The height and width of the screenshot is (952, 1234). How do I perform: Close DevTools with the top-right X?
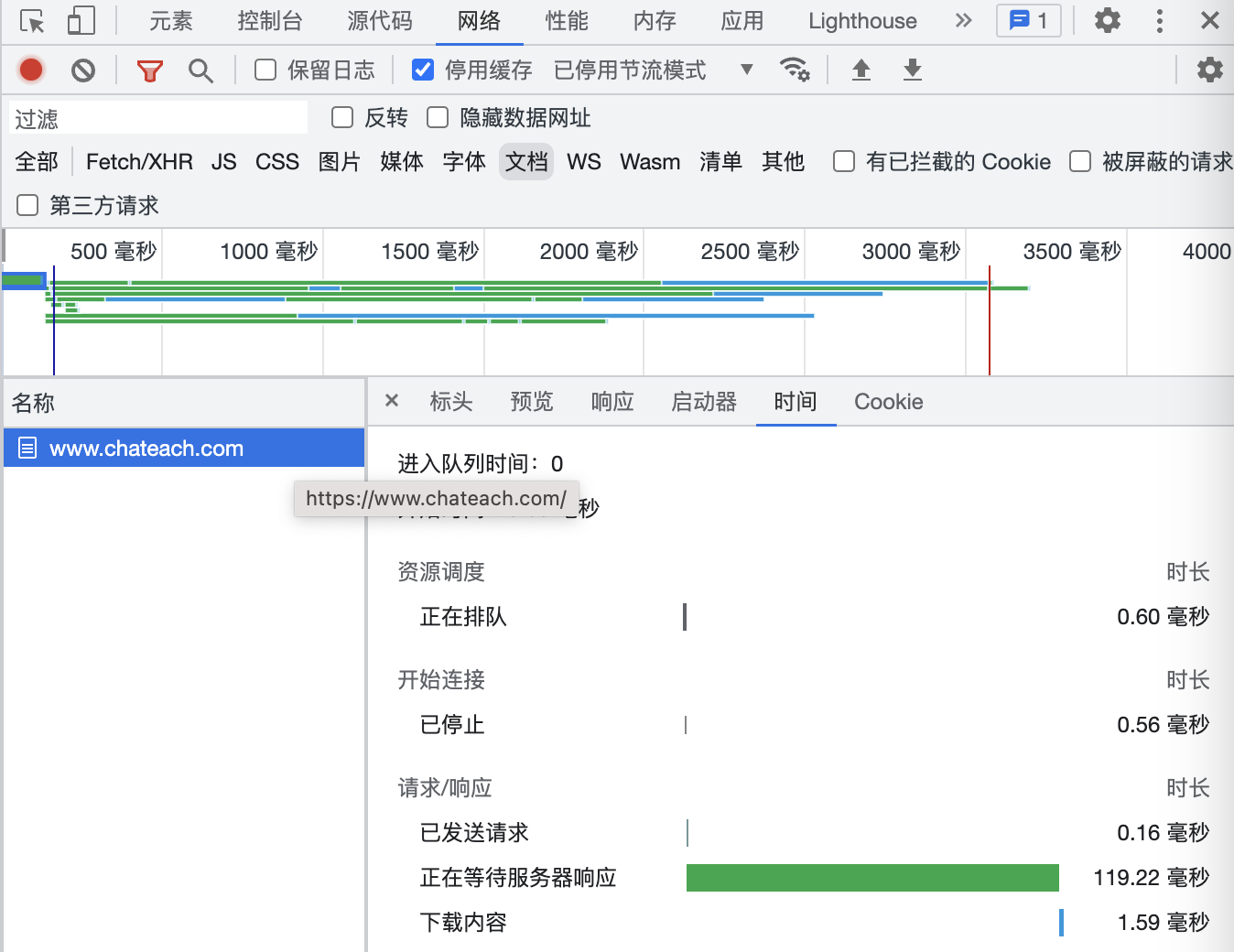(1210, 20)
